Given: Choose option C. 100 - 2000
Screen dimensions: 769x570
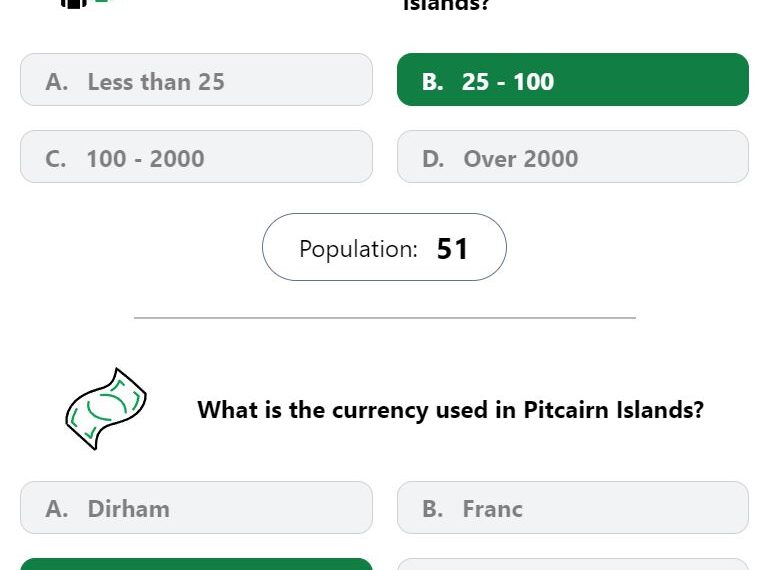Looking at the screenshot, I should 196,156.
